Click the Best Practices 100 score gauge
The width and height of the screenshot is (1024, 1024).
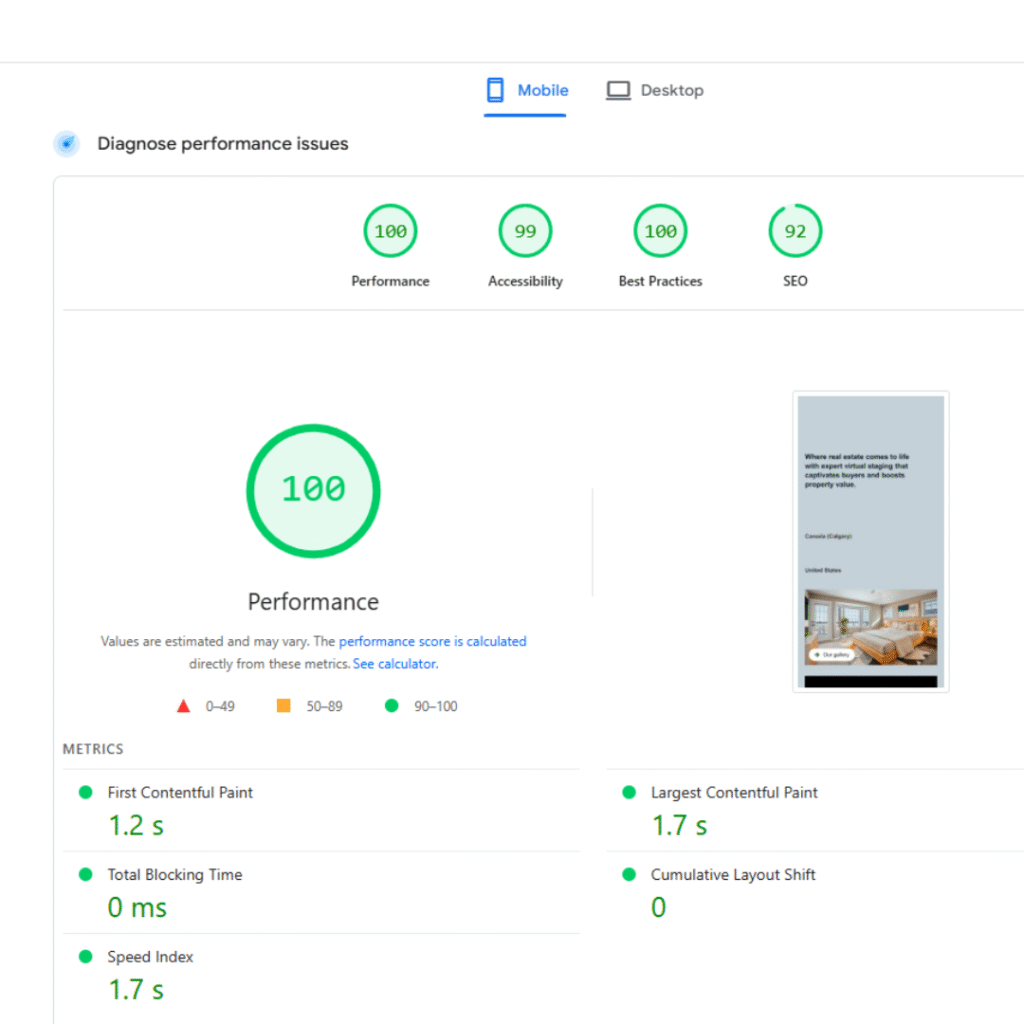(660, 230)
